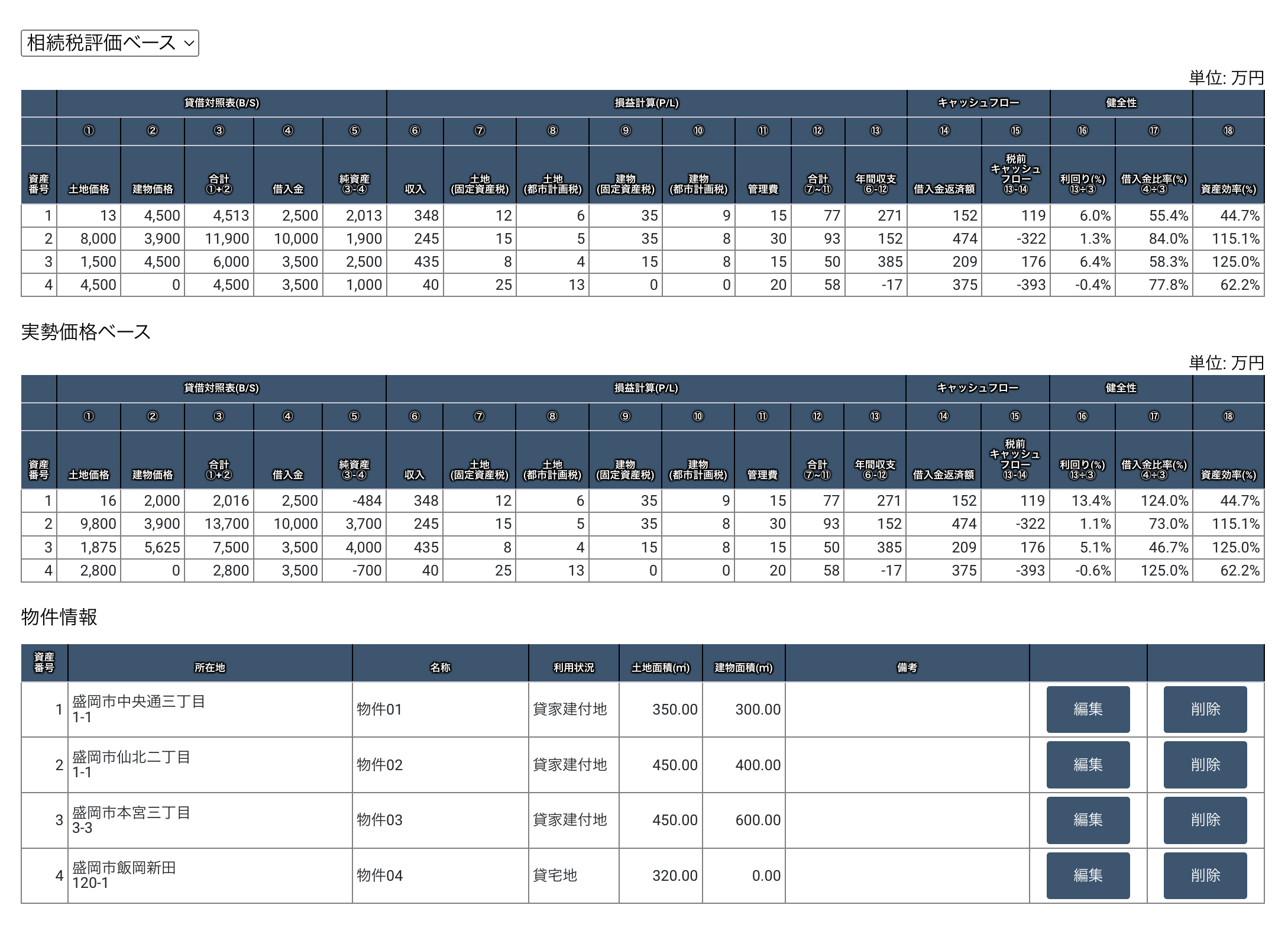
Task: Click the 備考 column header
Action: coord(907,667)
